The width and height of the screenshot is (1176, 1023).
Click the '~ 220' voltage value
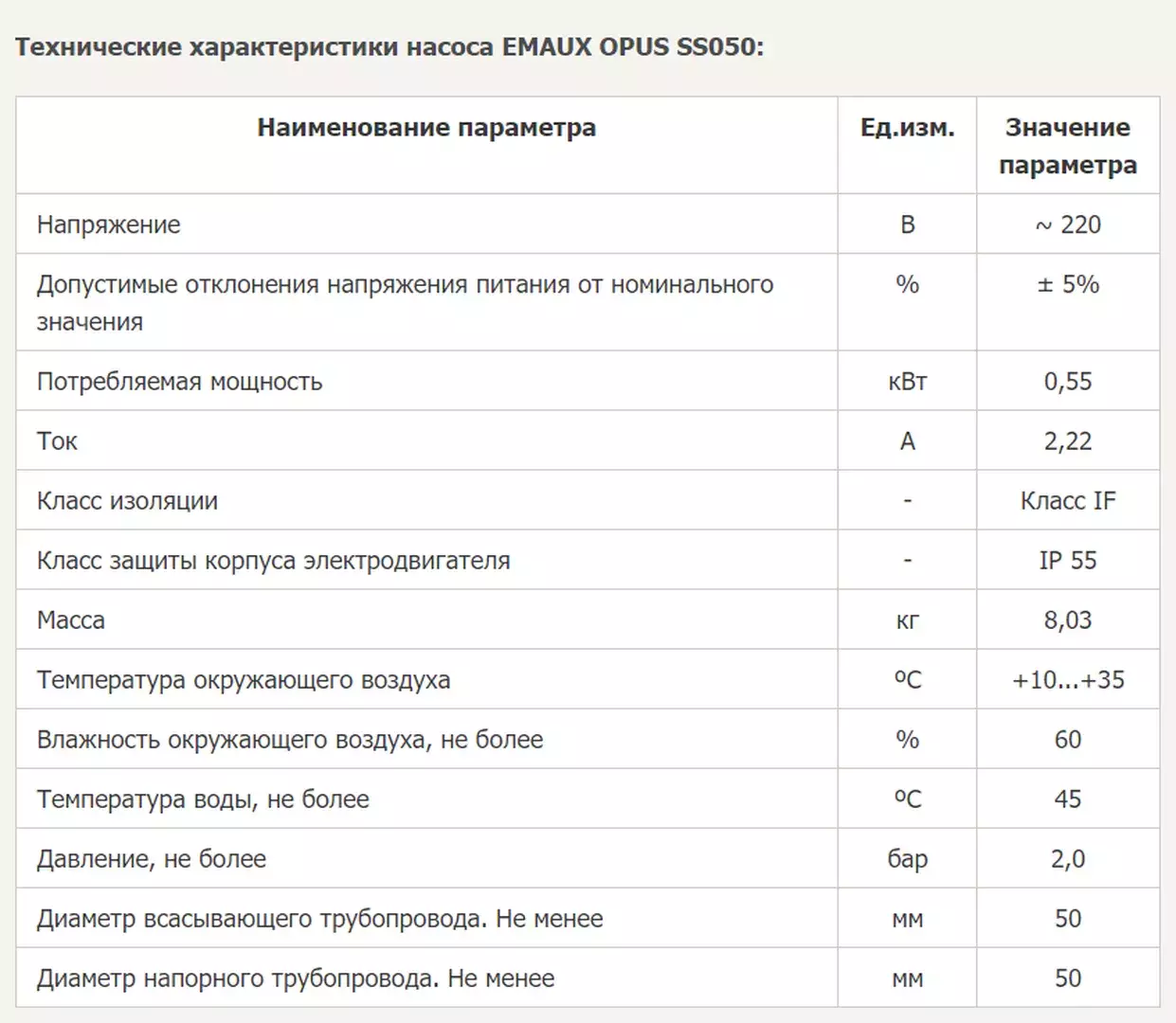1068,224
